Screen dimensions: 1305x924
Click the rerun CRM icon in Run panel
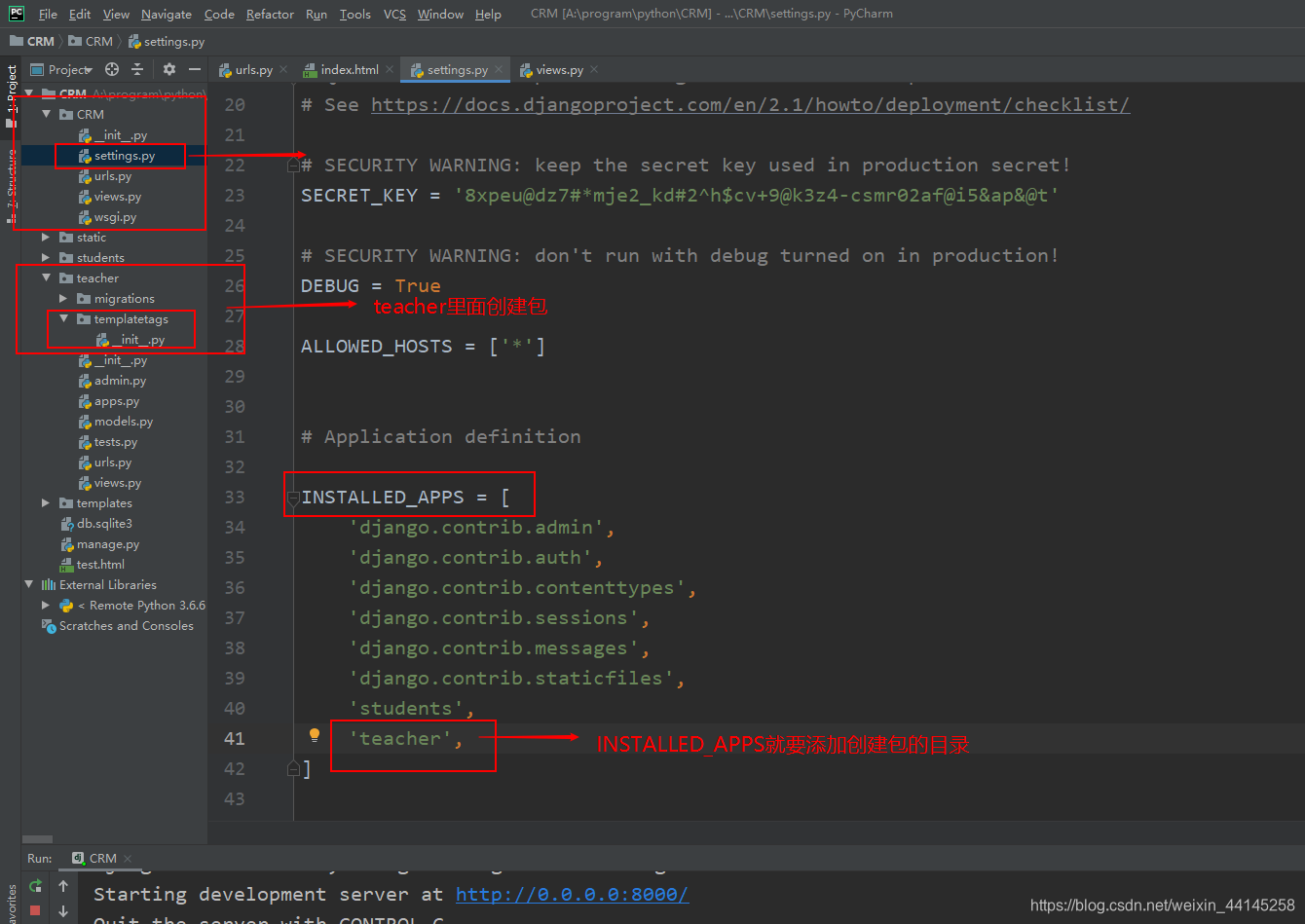35,885
